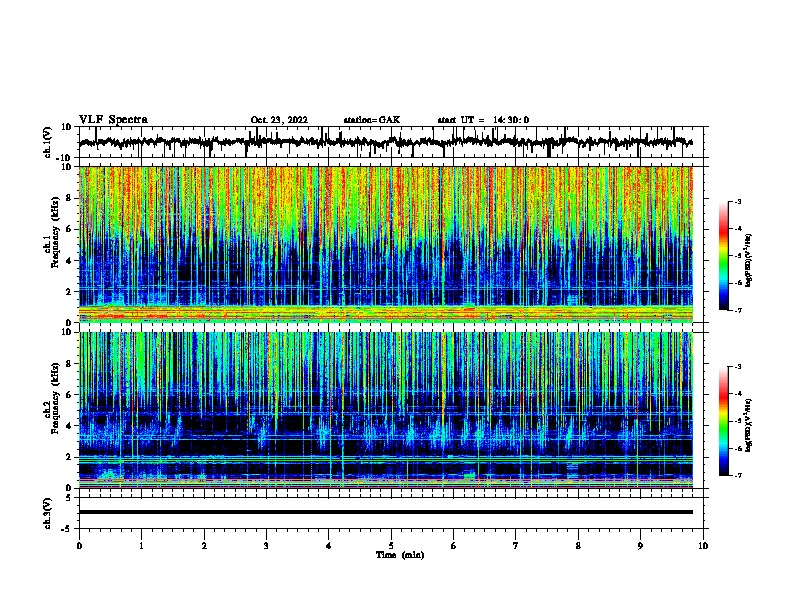Click the ch.1 voltage waveform trace
The height and width of the screenshot is (612, 792).
(386, 142)
